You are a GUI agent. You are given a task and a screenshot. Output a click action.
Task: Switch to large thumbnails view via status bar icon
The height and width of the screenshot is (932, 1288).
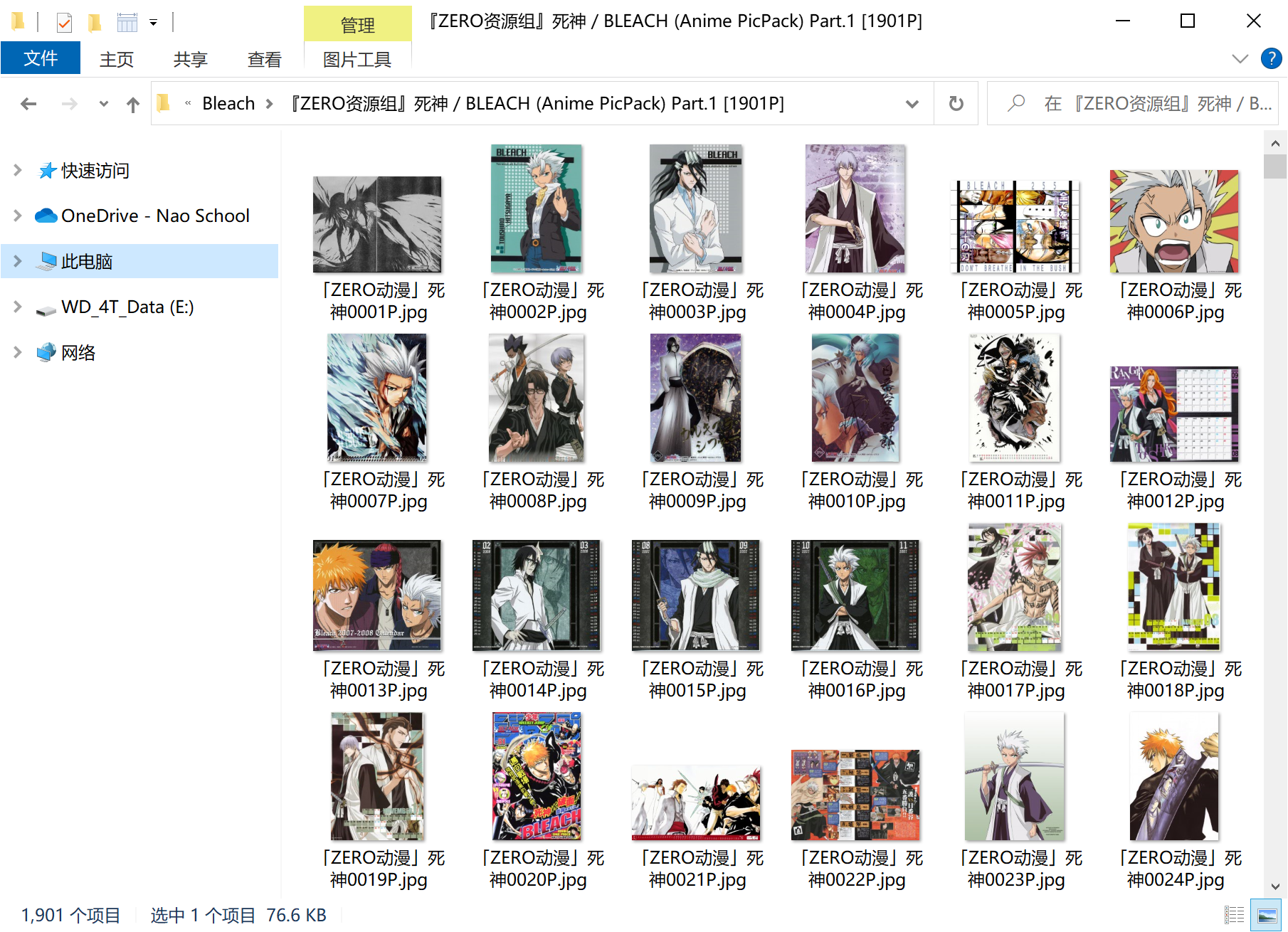pos(1267,916)
